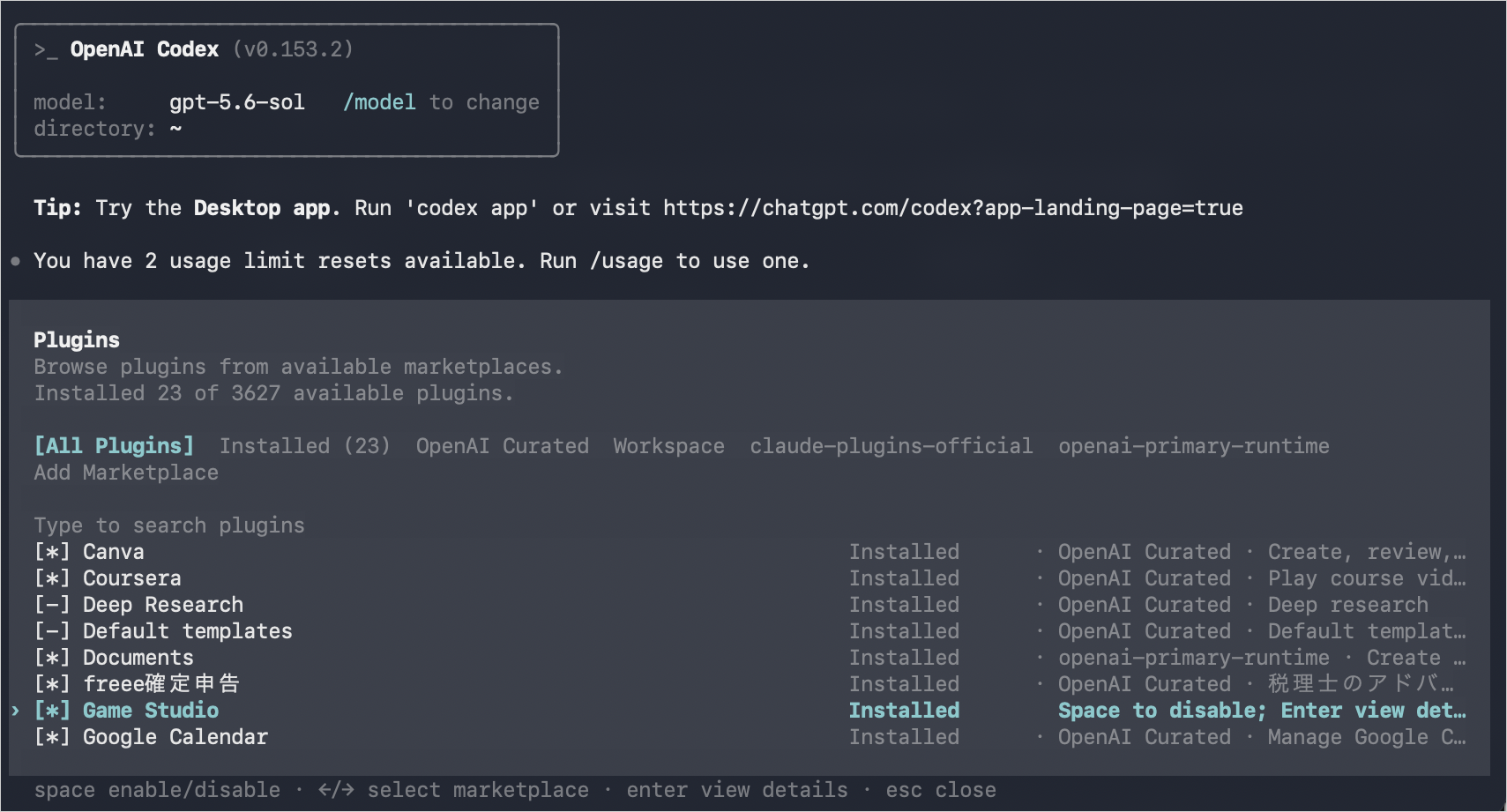Click the 'space enable/disable' footer hint
This screenshot has width=1507, height=812.
(157, 790)
